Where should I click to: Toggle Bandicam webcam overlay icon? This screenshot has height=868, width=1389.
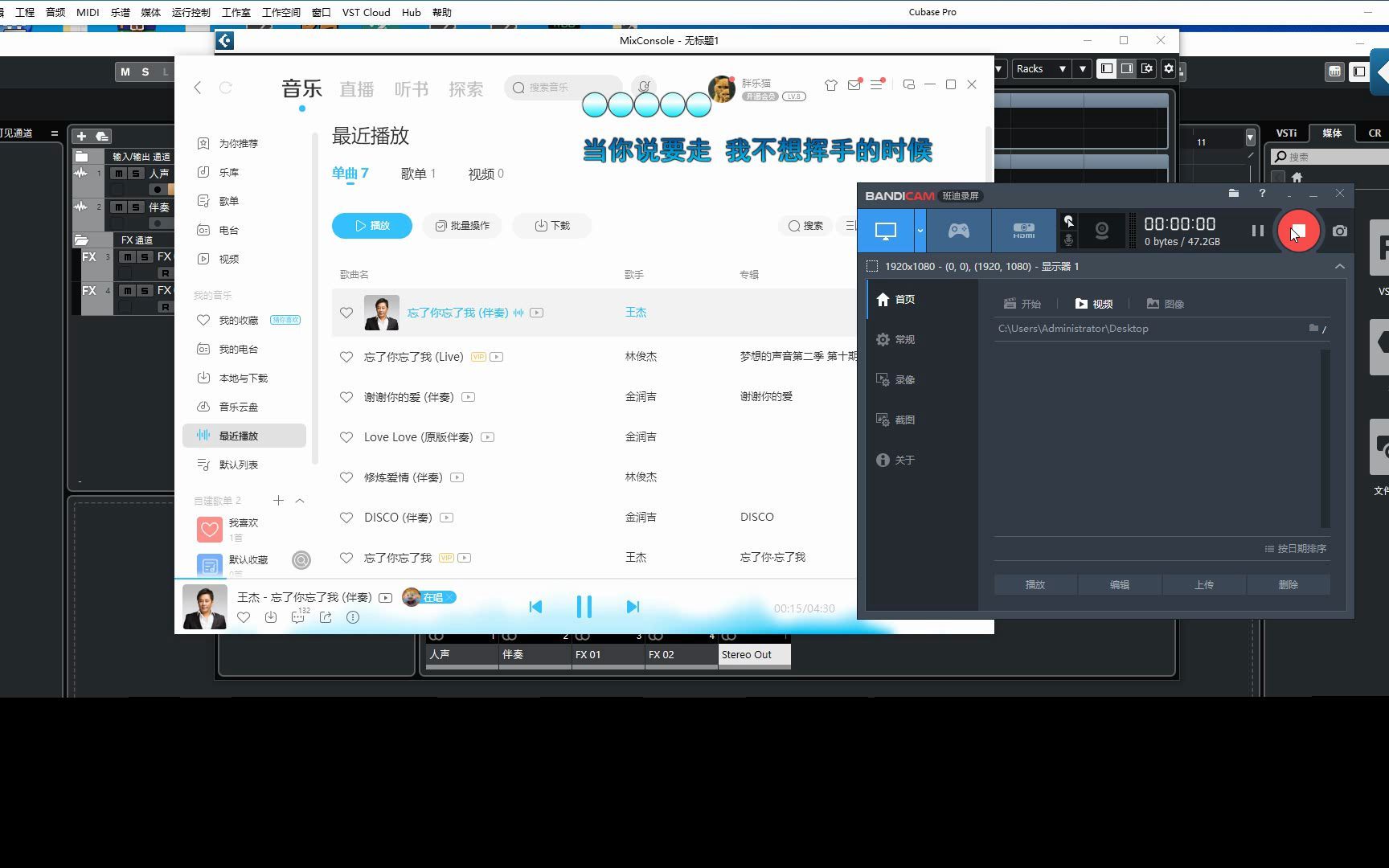pos(1102,231)
